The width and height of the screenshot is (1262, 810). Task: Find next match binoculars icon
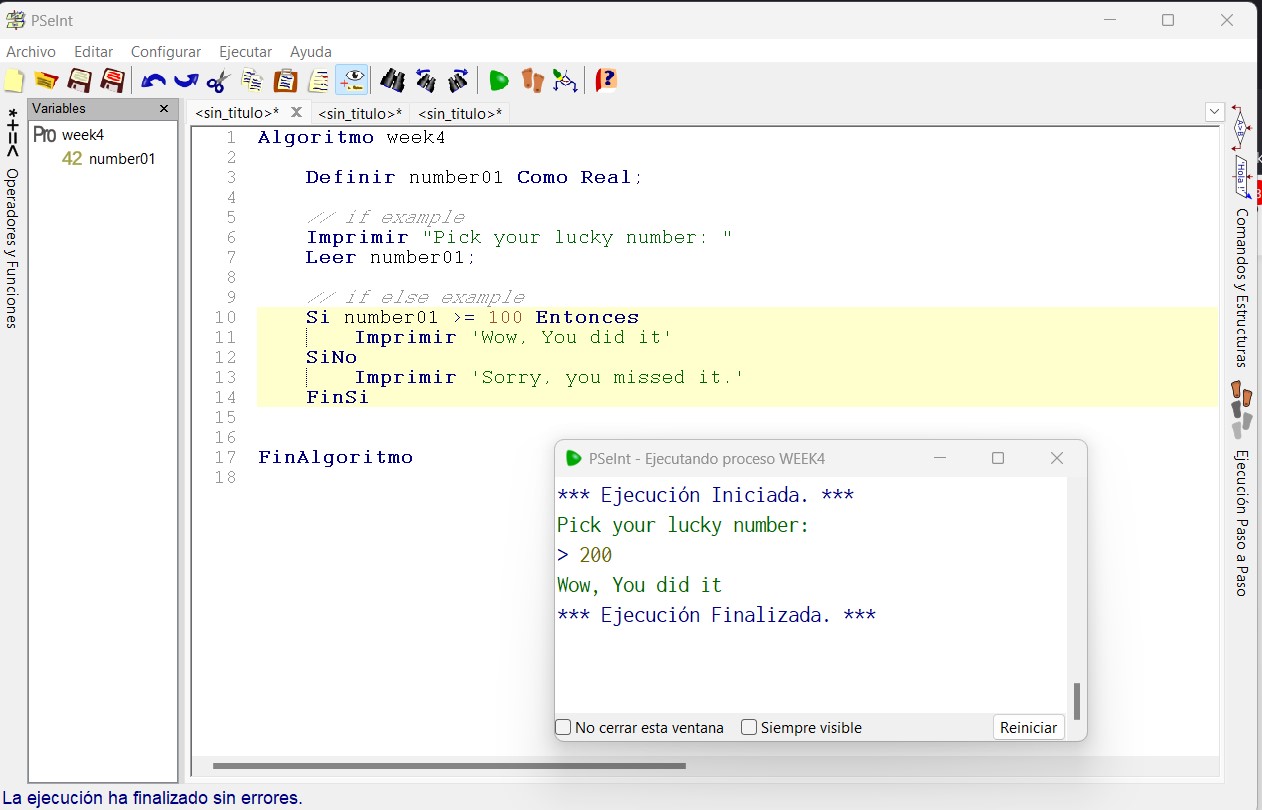pyautogui.click(x=458, y=80)
